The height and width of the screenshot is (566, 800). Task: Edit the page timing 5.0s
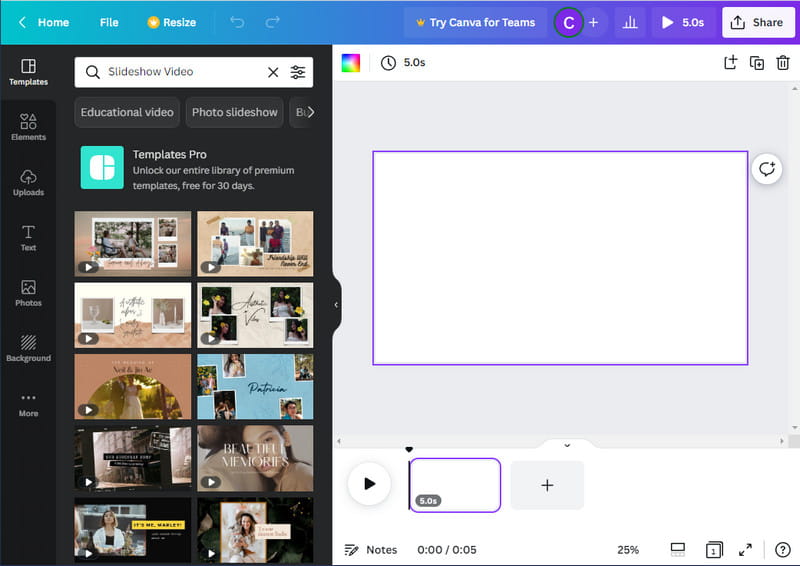point(403,63)
